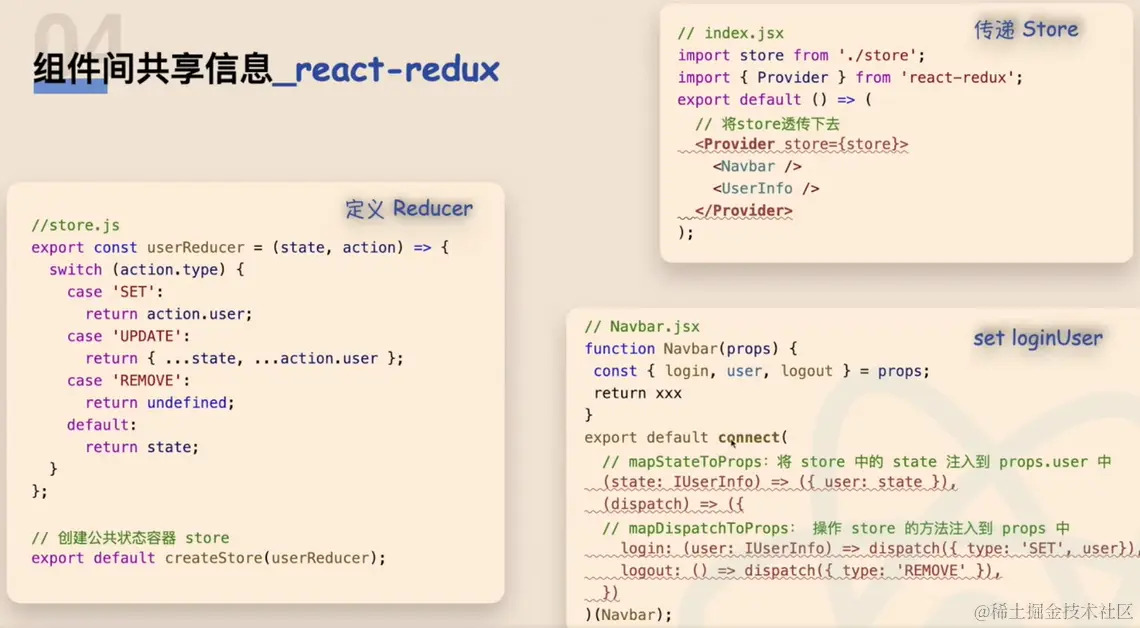Image resolution: width=1140 pixels, height=628 pixels.
Task: Click the ')(Navbar);' closing line
Action: [628, 615]
